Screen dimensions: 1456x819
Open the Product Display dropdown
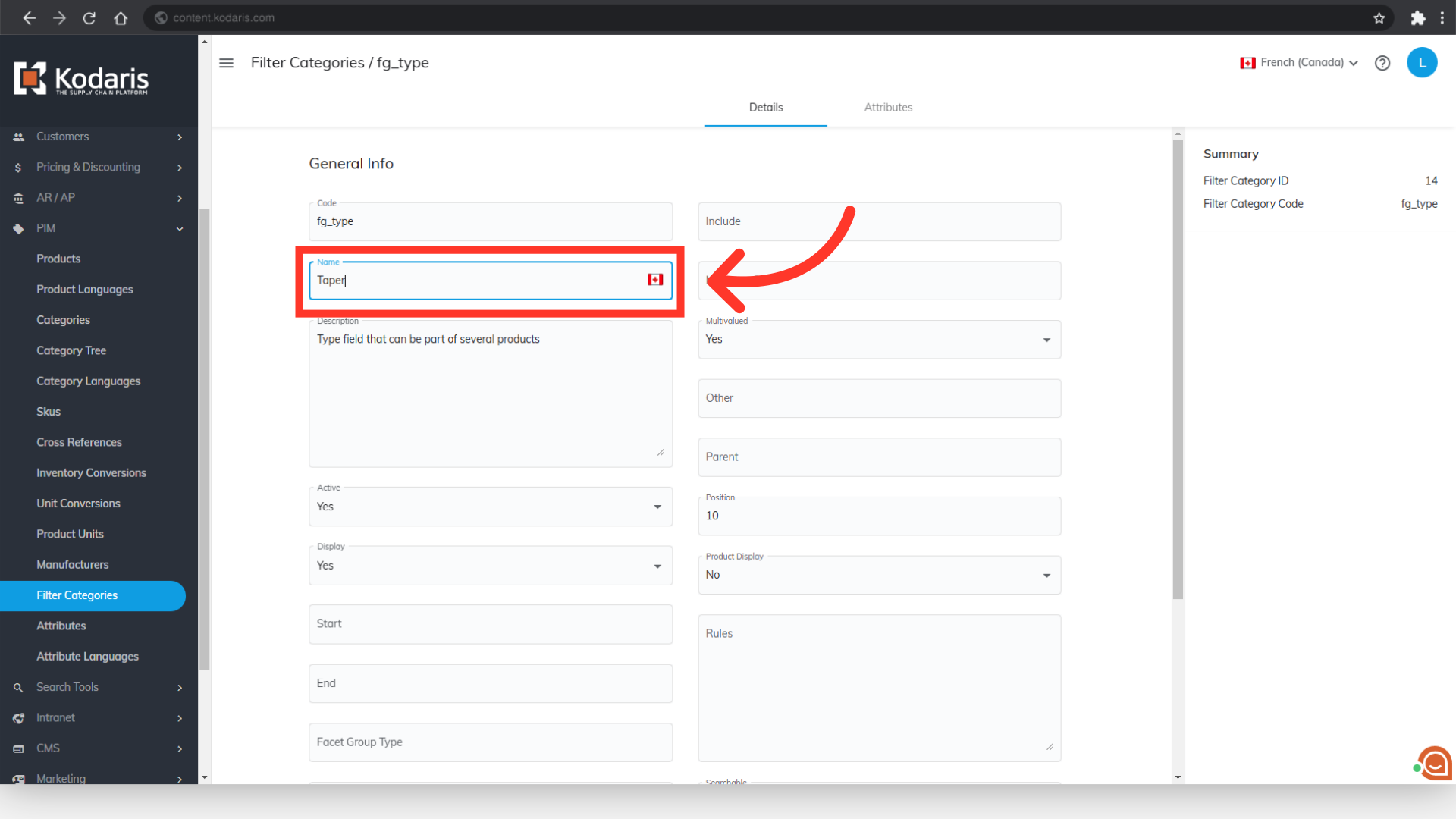[878, 575]
